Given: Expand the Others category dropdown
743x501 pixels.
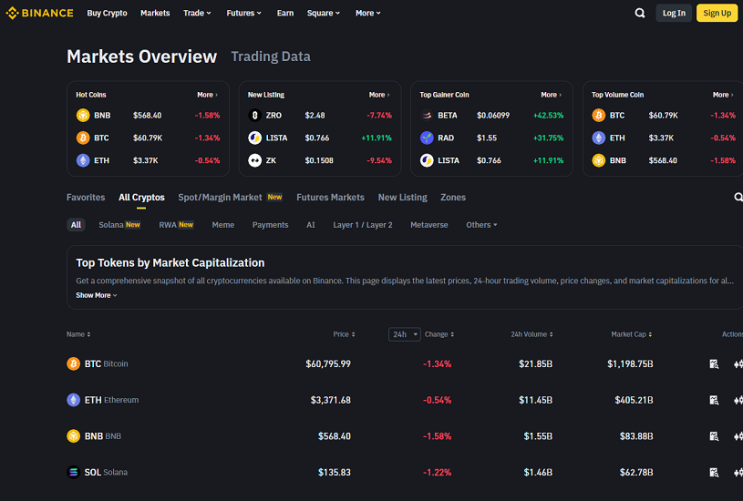Looking at the screenshot, I should click(481, 225).
